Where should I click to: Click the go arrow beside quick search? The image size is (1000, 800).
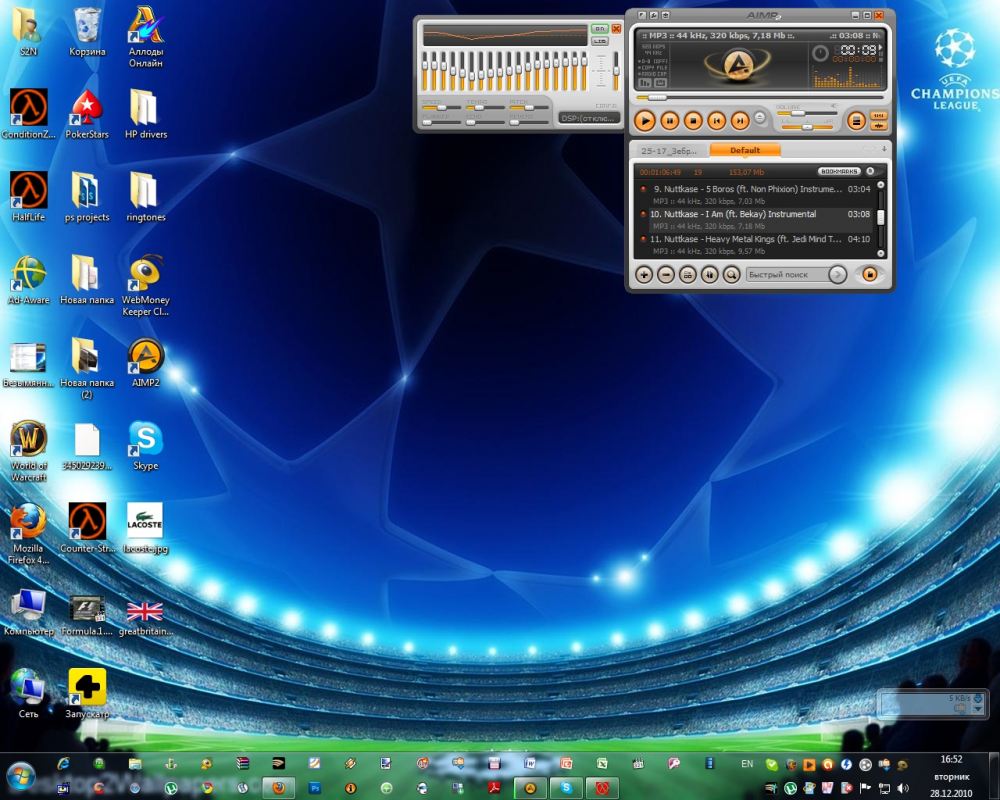tap(837, 275)
